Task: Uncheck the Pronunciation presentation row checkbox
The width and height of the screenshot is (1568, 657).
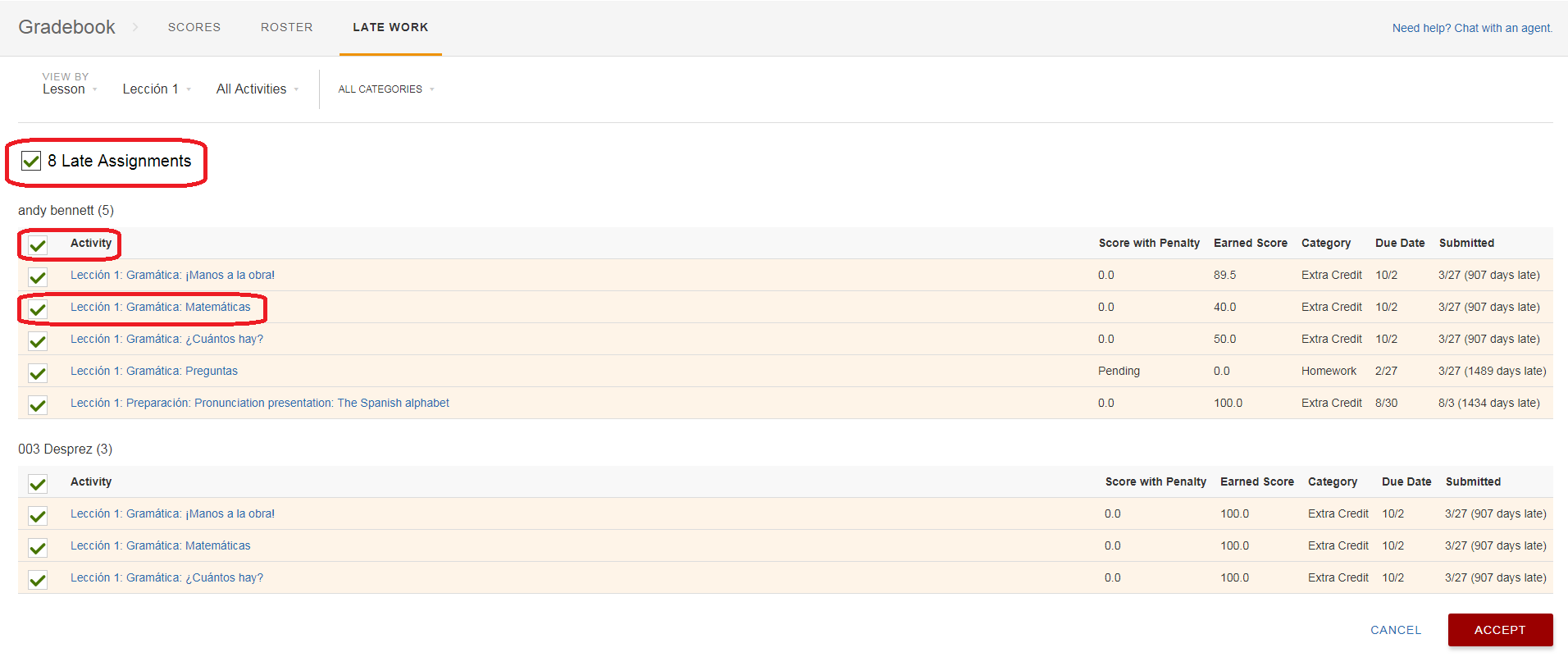Action: point(38,404)
